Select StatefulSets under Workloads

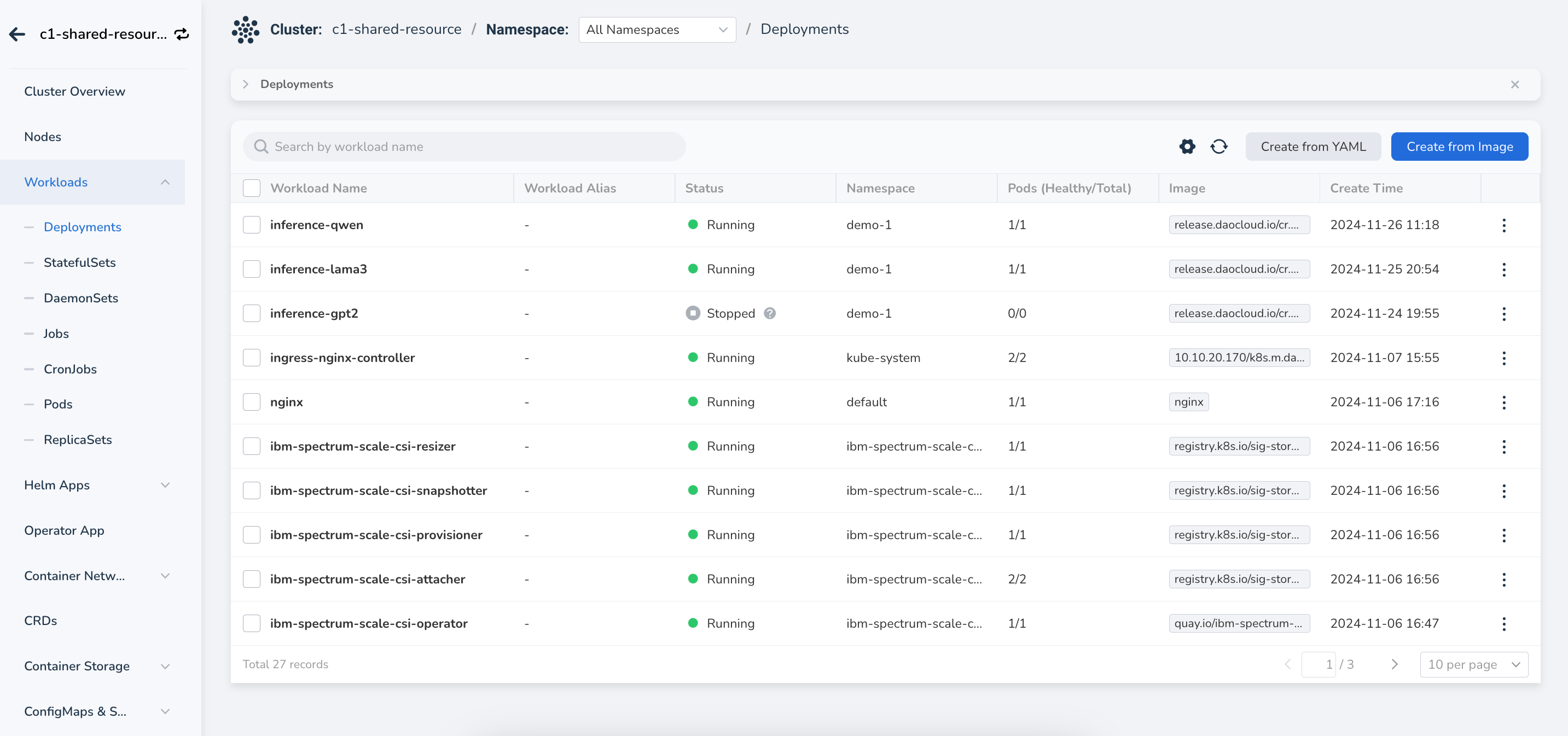[x=80, y=263]
